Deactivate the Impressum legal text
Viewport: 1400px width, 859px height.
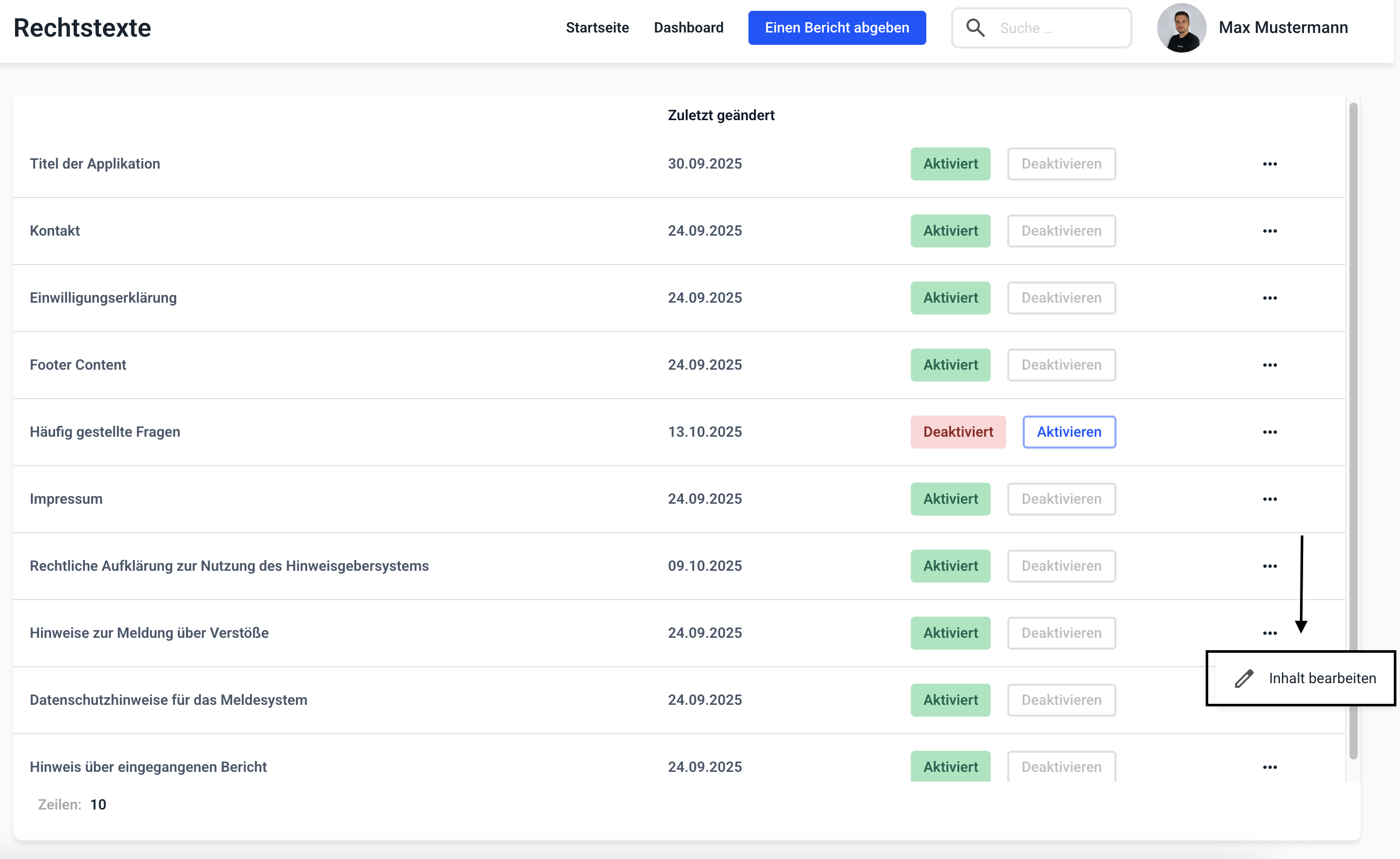[1061, 499]
